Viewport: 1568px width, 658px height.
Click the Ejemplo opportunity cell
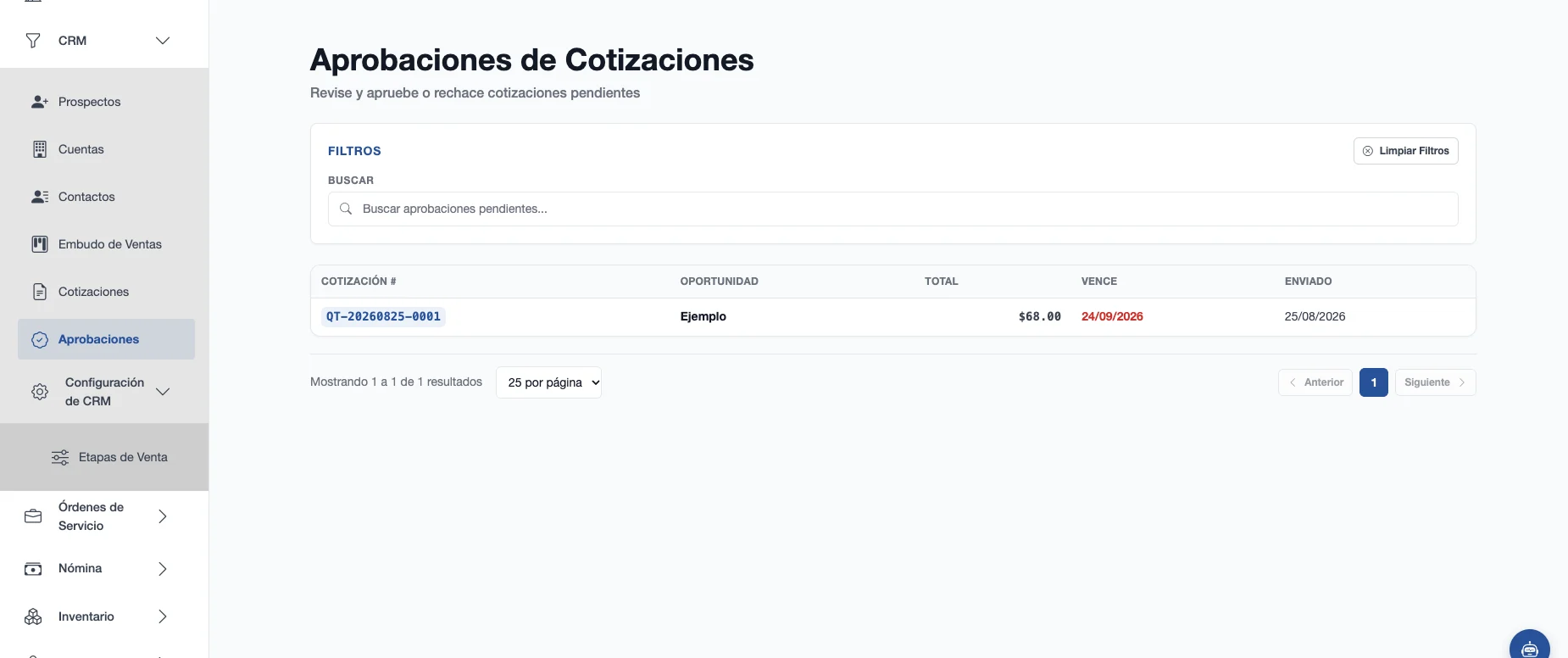(703, 316)
